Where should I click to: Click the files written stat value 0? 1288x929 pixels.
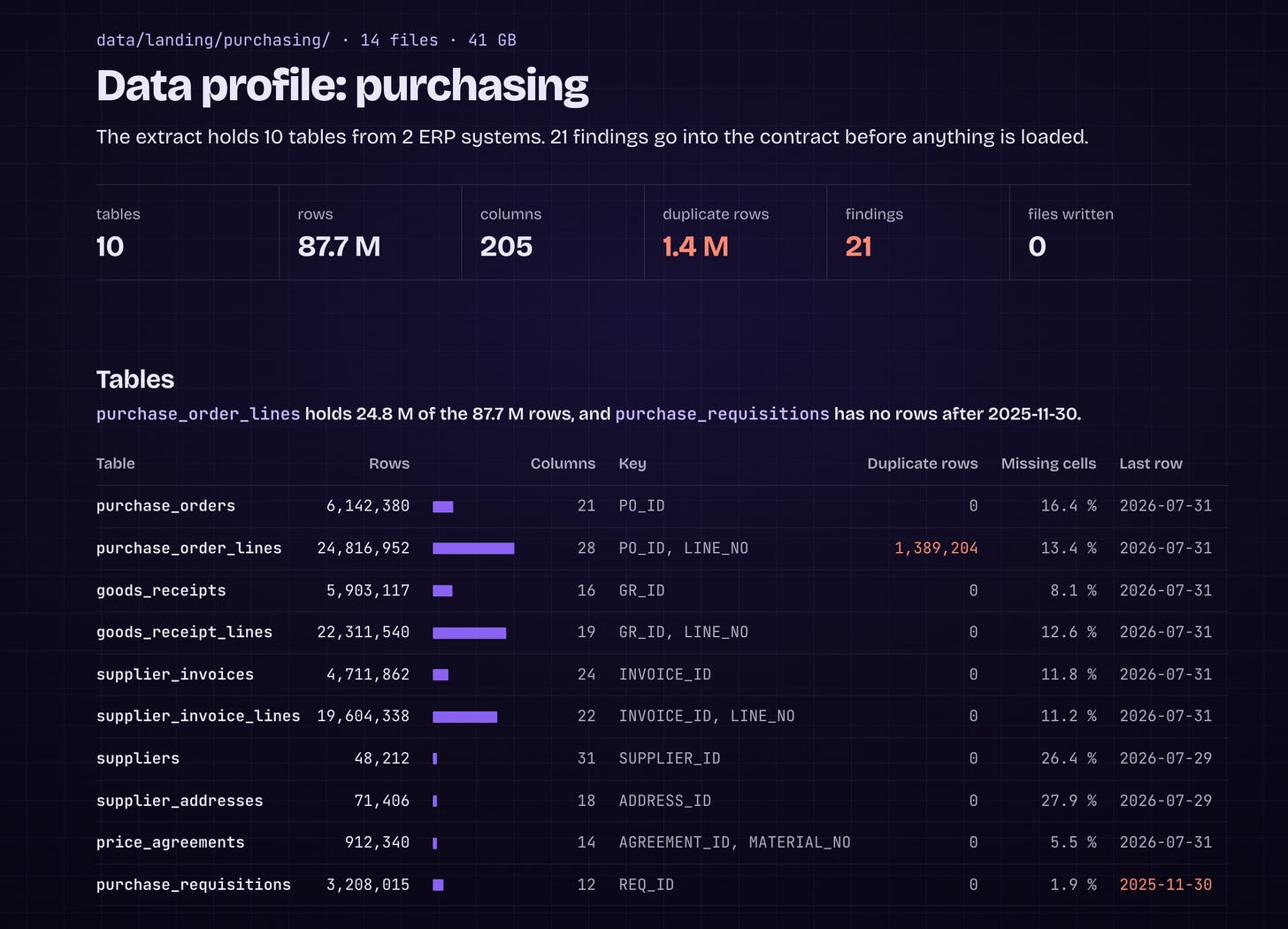click(x=1037, y=246)
